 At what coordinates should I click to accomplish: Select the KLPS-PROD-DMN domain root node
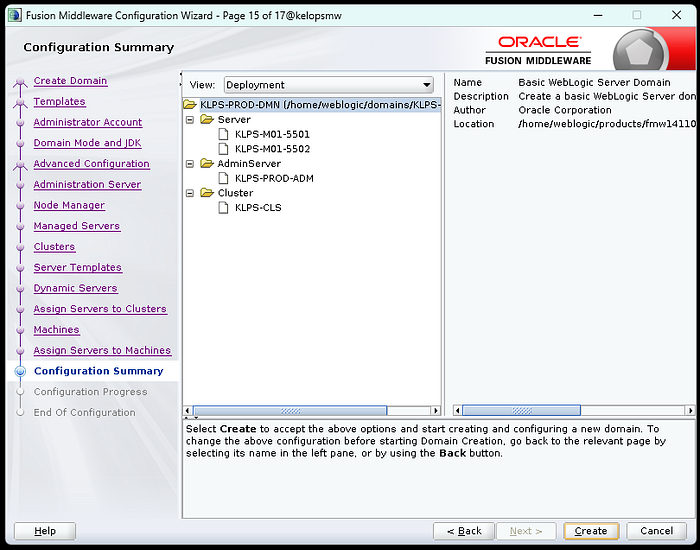coord(320,105)
